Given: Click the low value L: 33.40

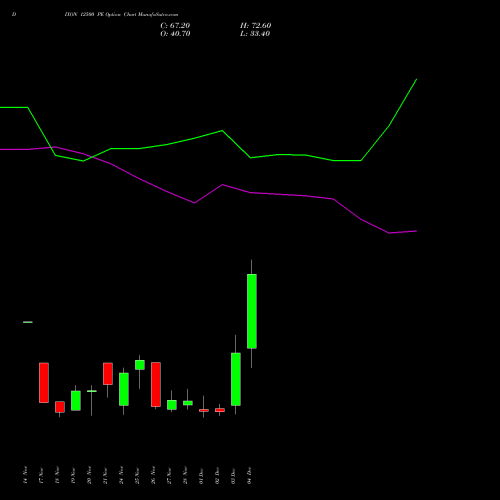Looking at the screenshot, I should (255, 34).
